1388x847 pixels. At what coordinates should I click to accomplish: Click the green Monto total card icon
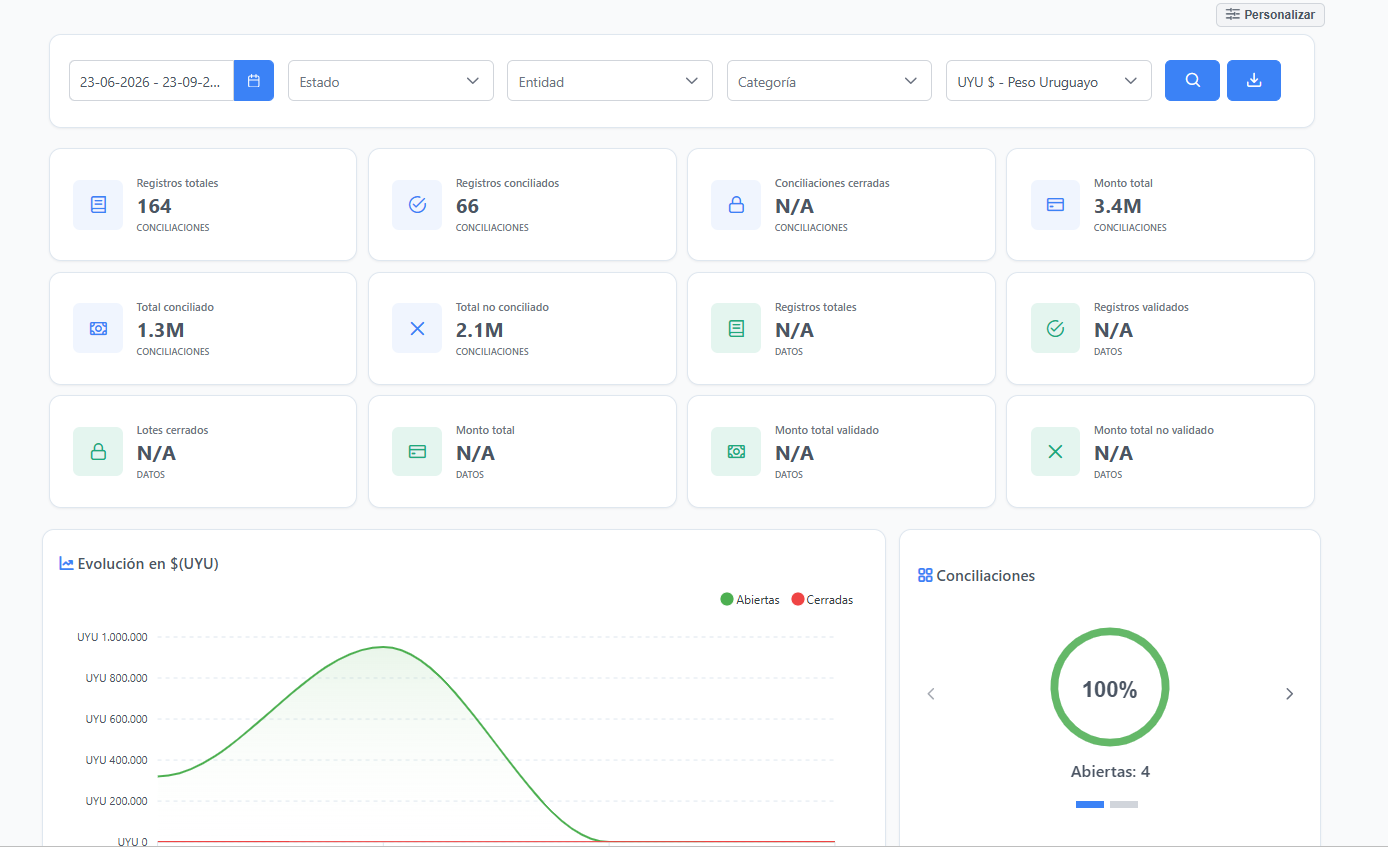pos(417,452)
